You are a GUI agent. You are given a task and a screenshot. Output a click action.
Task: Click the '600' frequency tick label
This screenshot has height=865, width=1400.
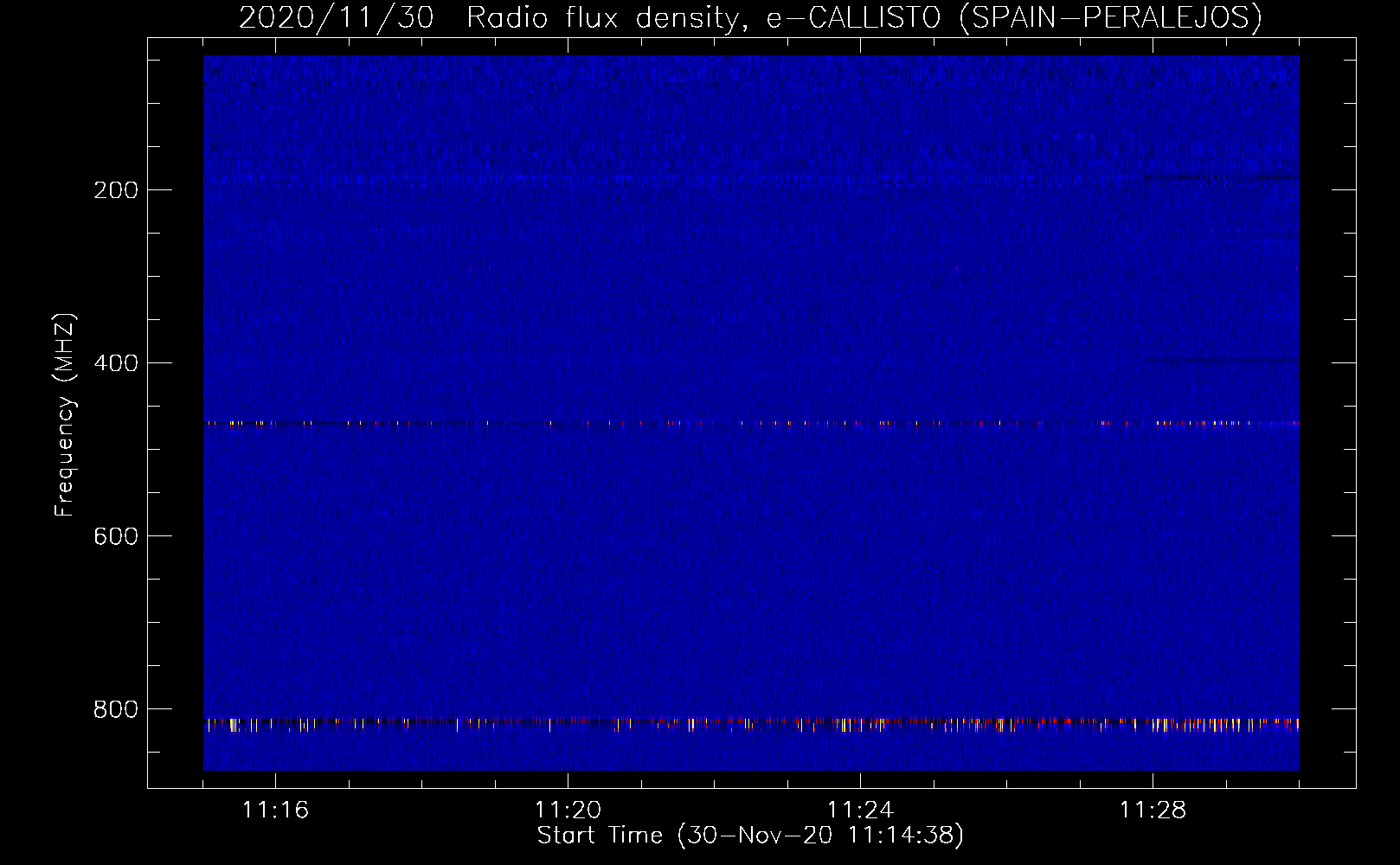coord(116,536)
